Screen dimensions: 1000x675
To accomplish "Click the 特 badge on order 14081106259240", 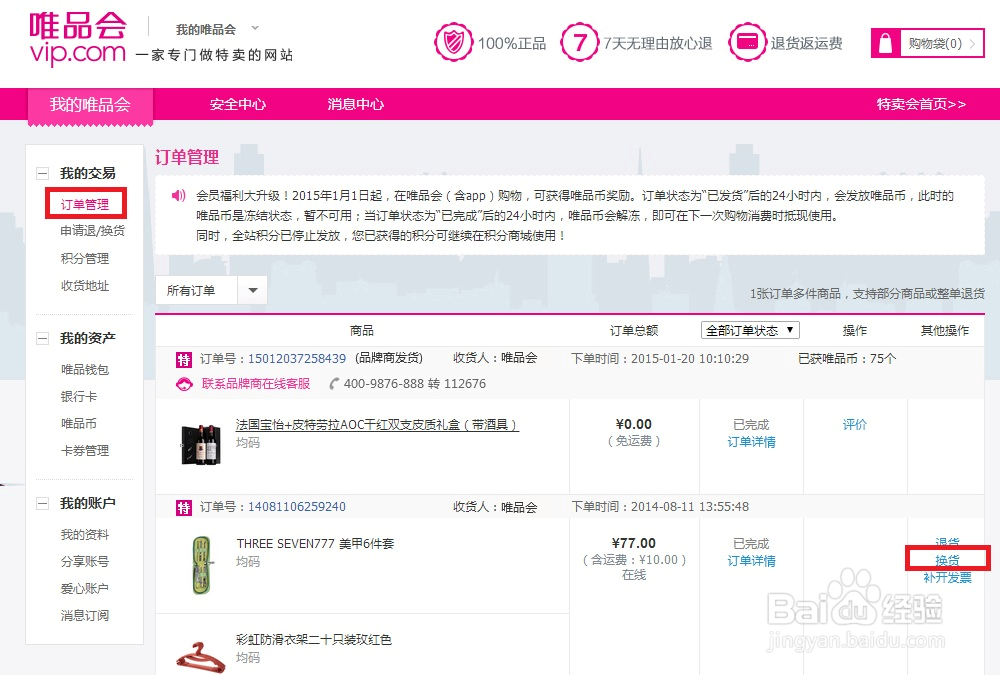I will (x=184, y=508).
